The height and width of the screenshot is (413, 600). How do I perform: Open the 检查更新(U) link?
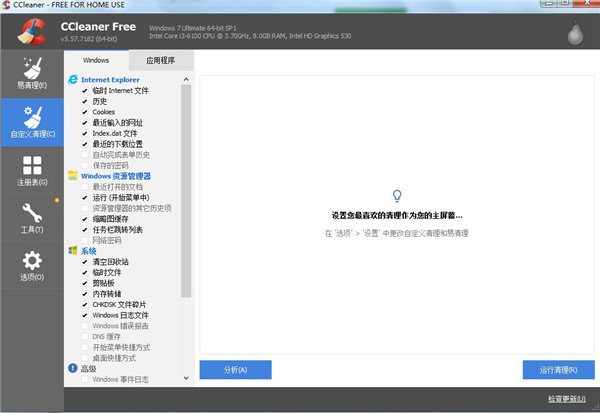pos(567,399)
